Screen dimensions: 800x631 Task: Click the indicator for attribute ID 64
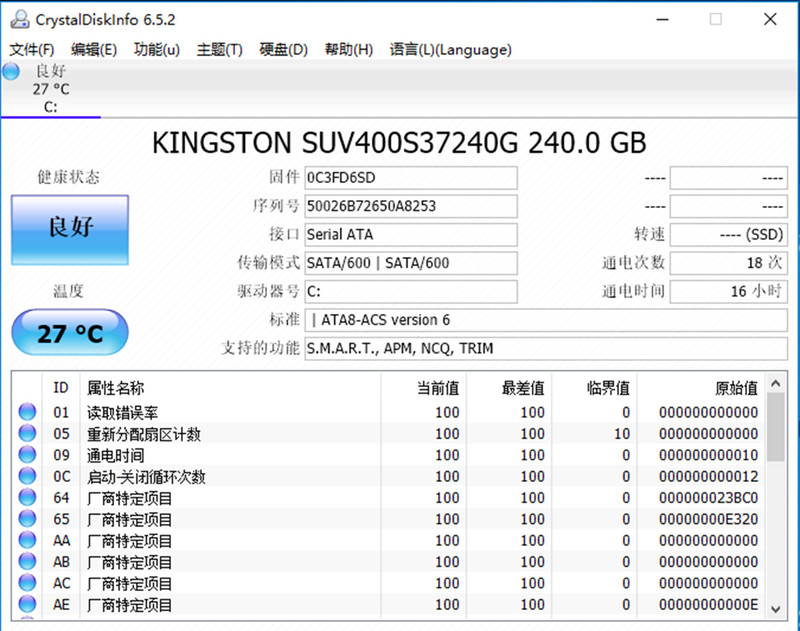point(29,497)
